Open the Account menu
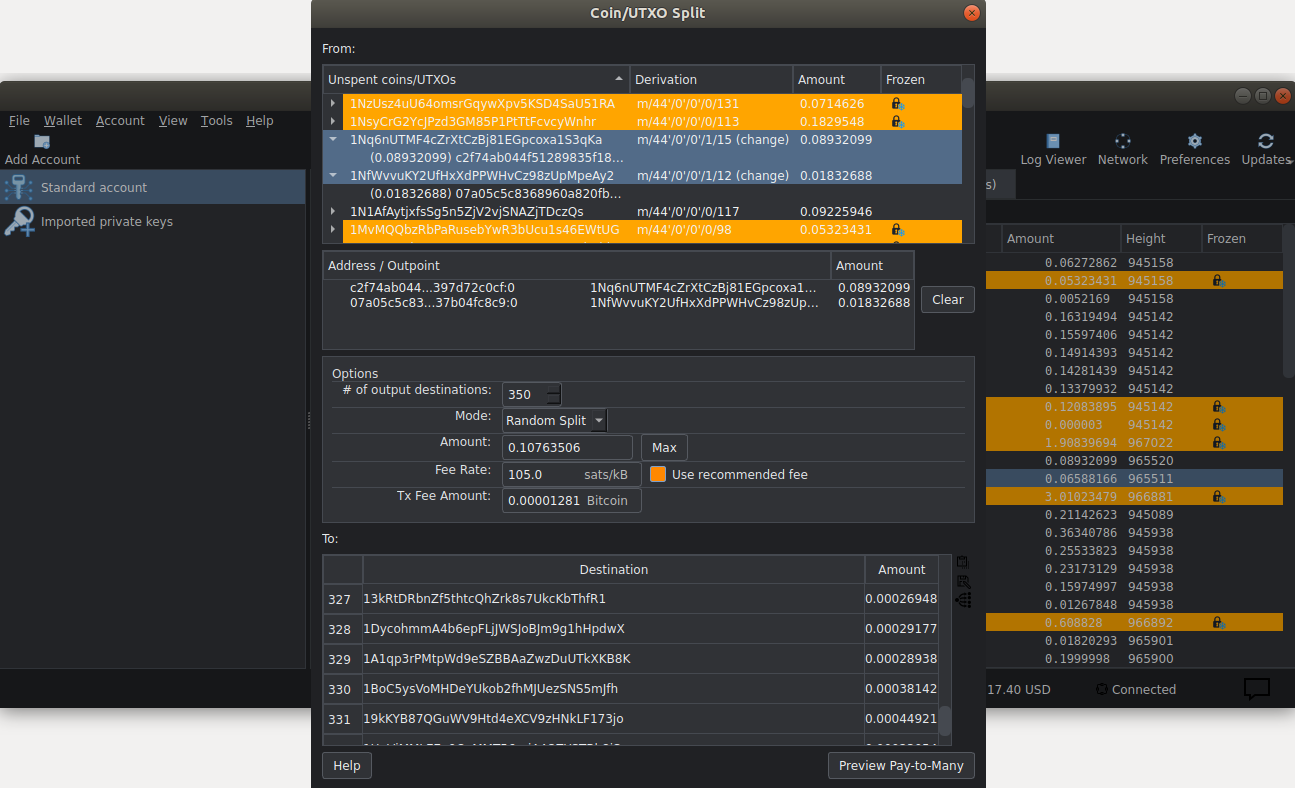Image resolution: width=1295 pixels, height=788 pixels. point(120,120)
